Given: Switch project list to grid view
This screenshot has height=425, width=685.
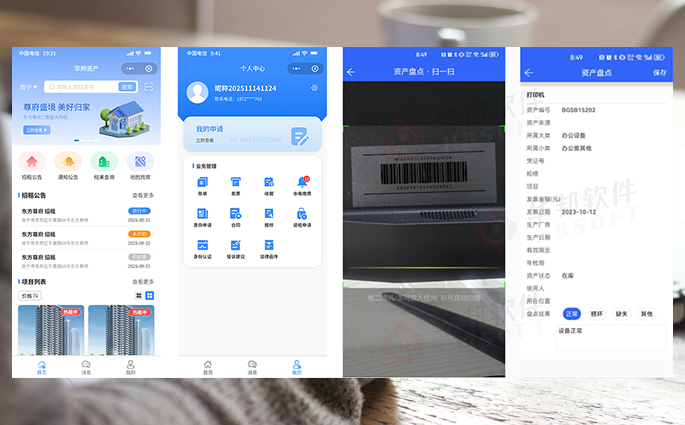Looking at the screenshot, I should tap(149, 296).
